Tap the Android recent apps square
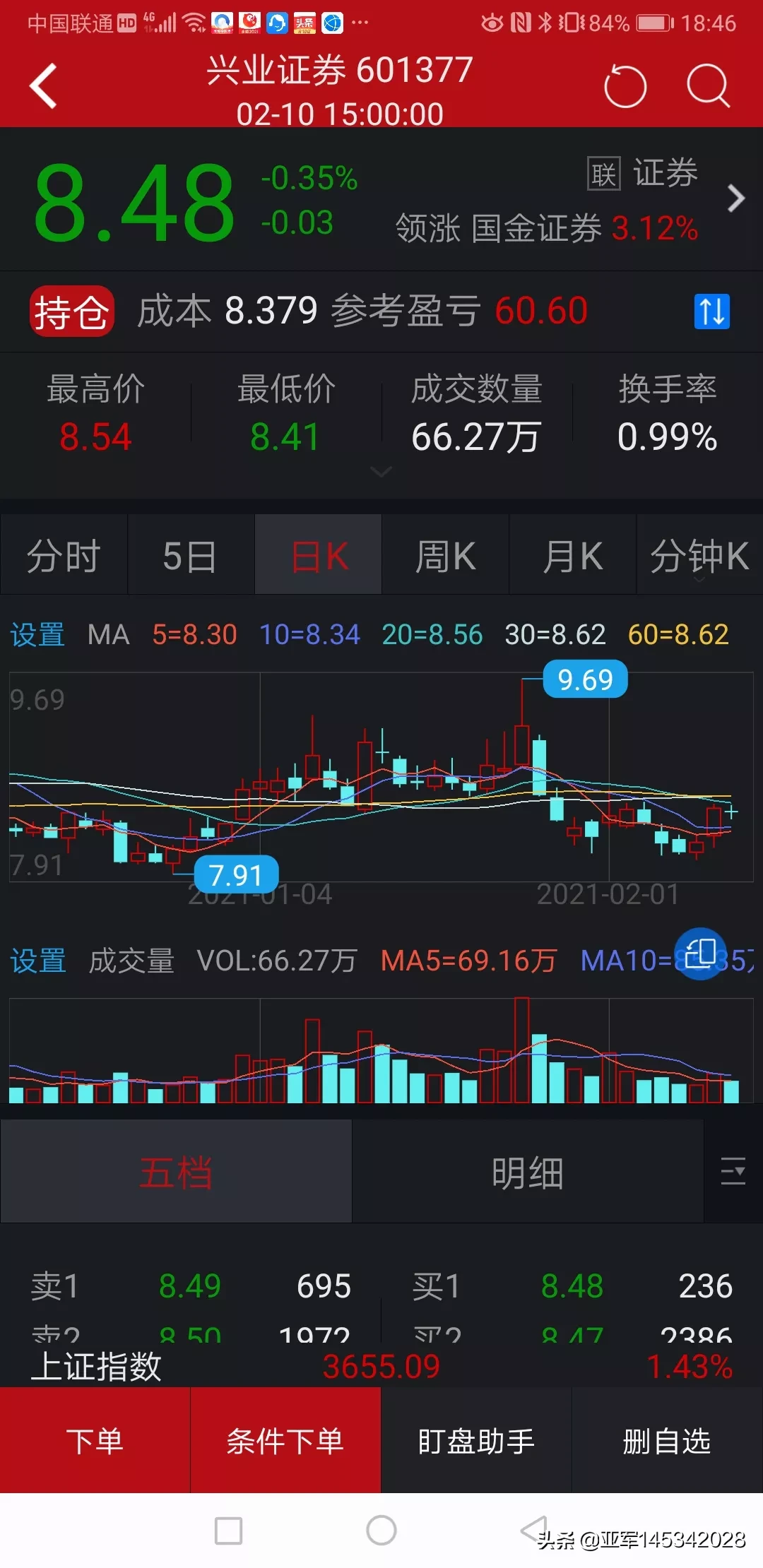This screenshot has height=1568, width=763. click(x=228, y=1531)
